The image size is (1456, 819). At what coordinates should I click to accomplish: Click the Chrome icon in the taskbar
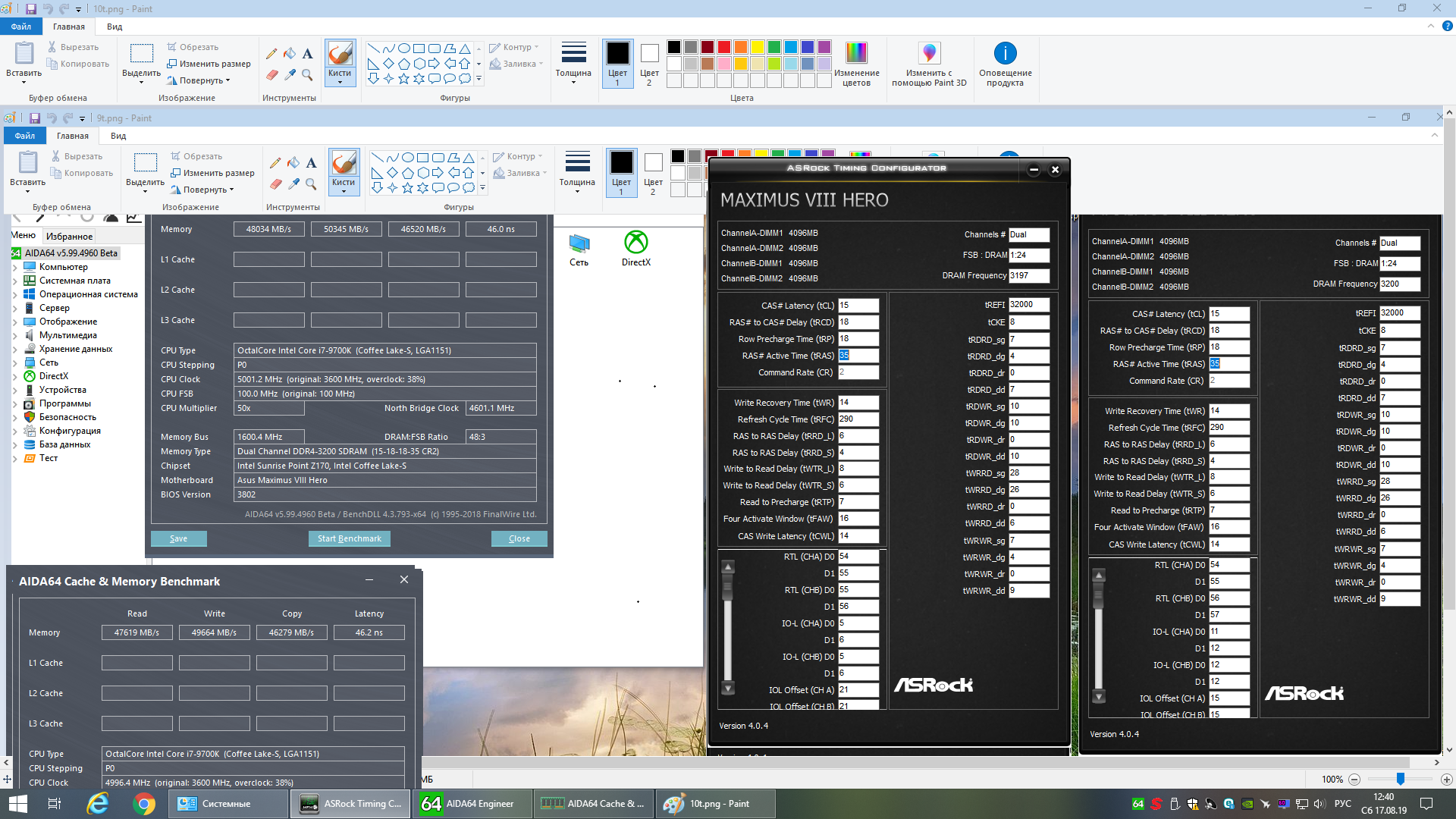click(x=143, y=804)
